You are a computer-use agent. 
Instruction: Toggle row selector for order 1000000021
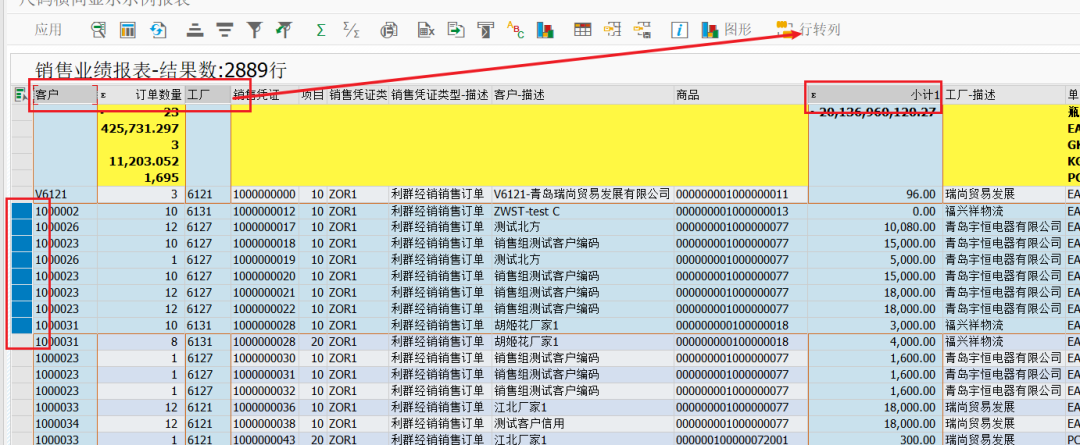click(x=22, y=292)
